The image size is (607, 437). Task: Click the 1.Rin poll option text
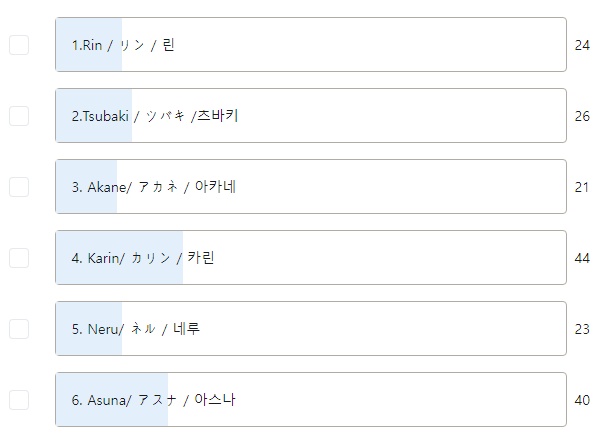123,45
